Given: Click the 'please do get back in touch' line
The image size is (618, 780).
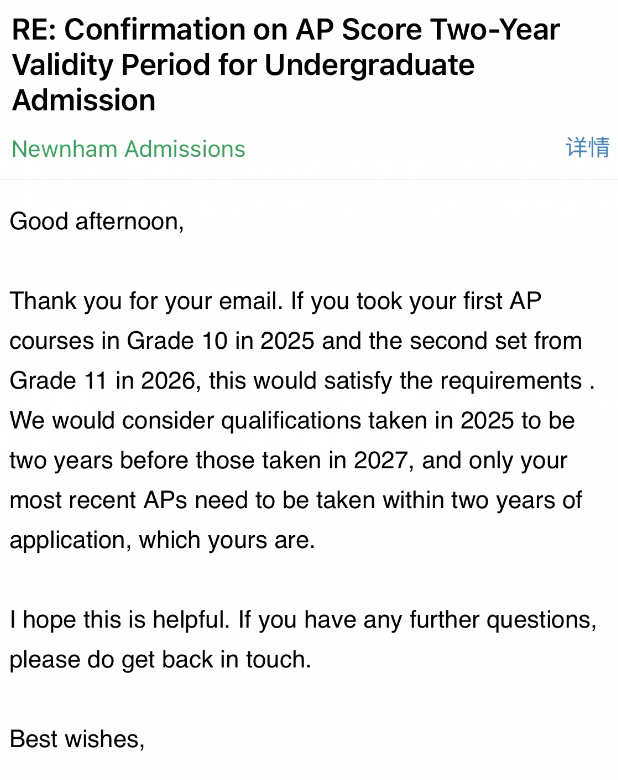Looking at the screenshot, I should 160,660.
